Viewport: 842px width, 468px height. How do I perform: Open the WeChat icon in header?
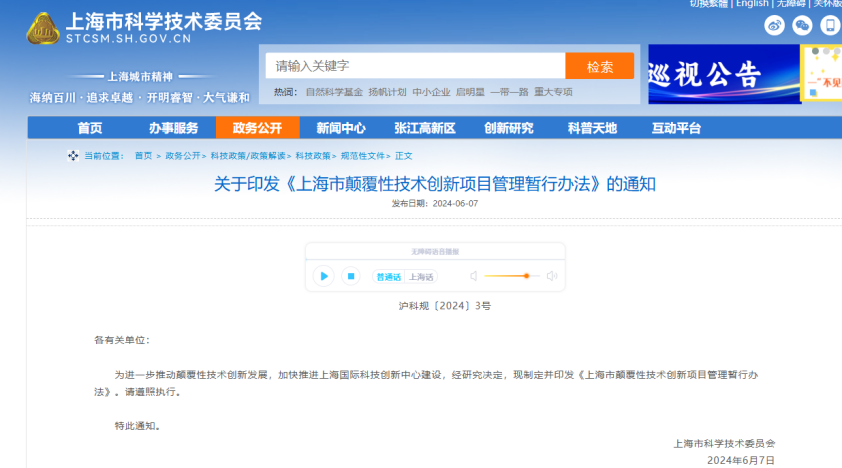[802, 26]
